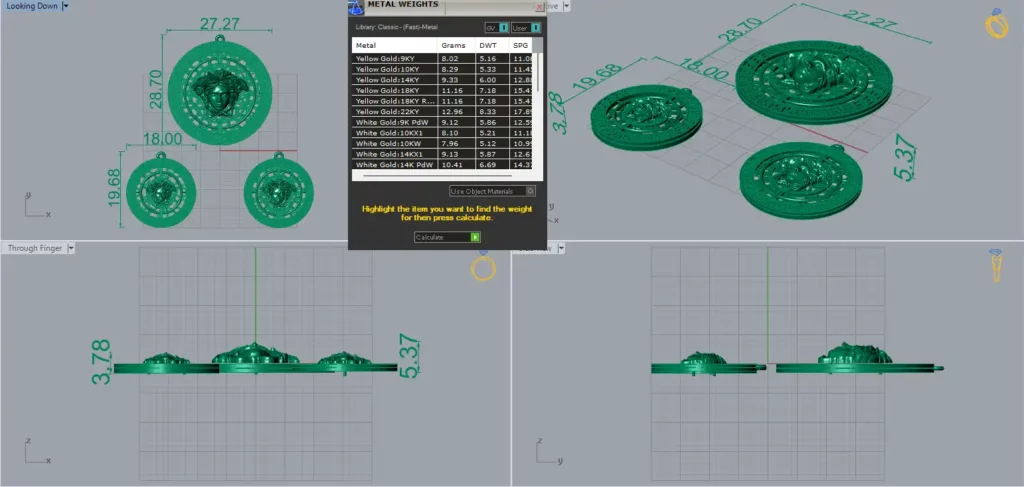1024x487 pixels.
Task: Select the Yellow Gold:18KY R... row
Action: point(442,101)
